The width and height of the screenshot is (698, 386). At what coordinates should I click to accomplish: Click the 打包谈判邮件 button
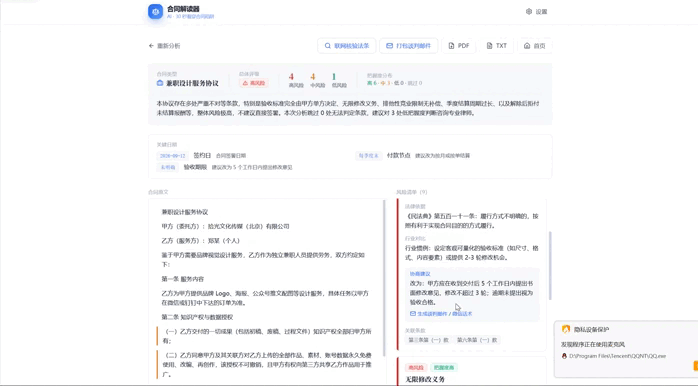pos(409,46)
